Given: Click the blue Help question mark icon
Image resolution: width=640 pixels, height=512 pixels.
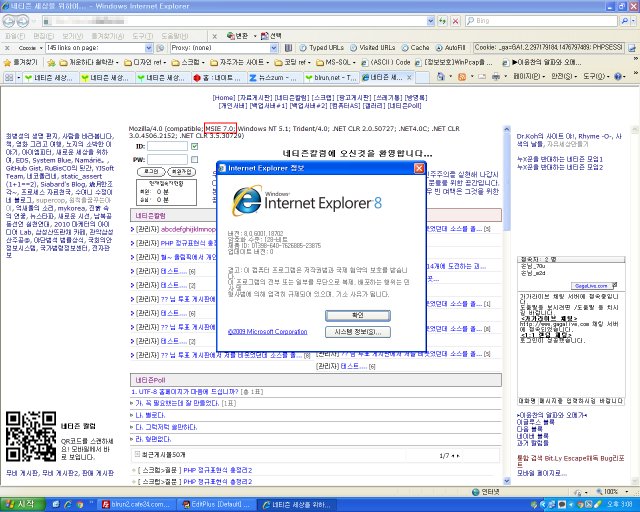Looking at the screenshot, I should coord(618,76).
